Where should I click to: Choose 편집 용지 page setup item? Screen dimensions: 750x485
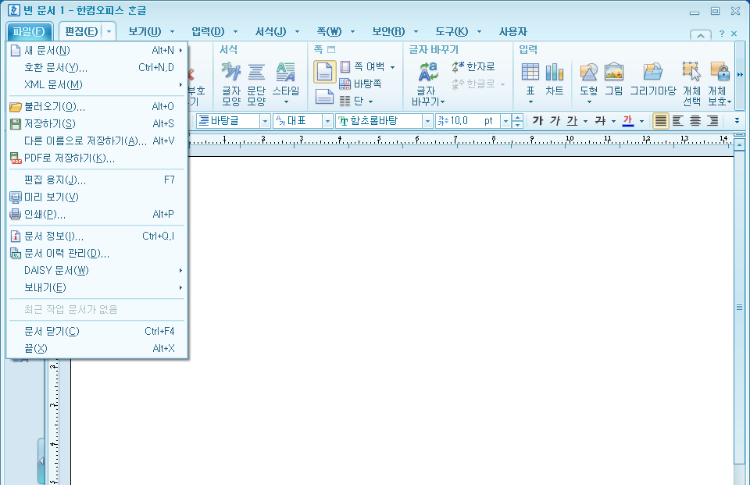(97, 180)
